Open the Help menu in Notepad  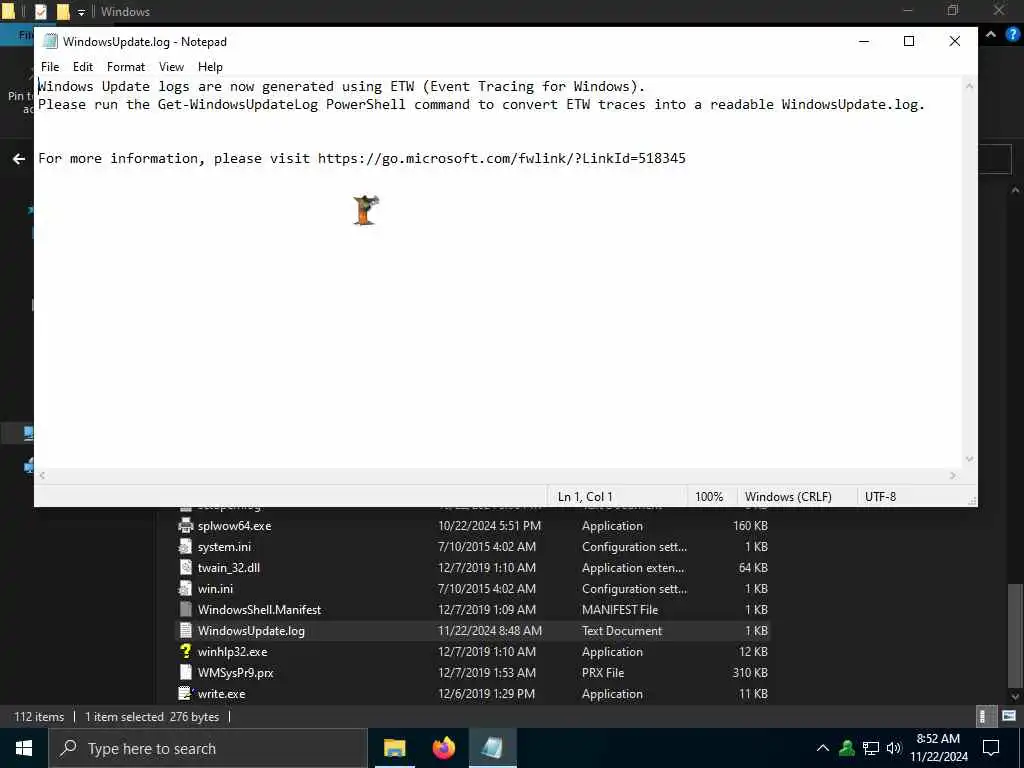(x=210, y=67)
